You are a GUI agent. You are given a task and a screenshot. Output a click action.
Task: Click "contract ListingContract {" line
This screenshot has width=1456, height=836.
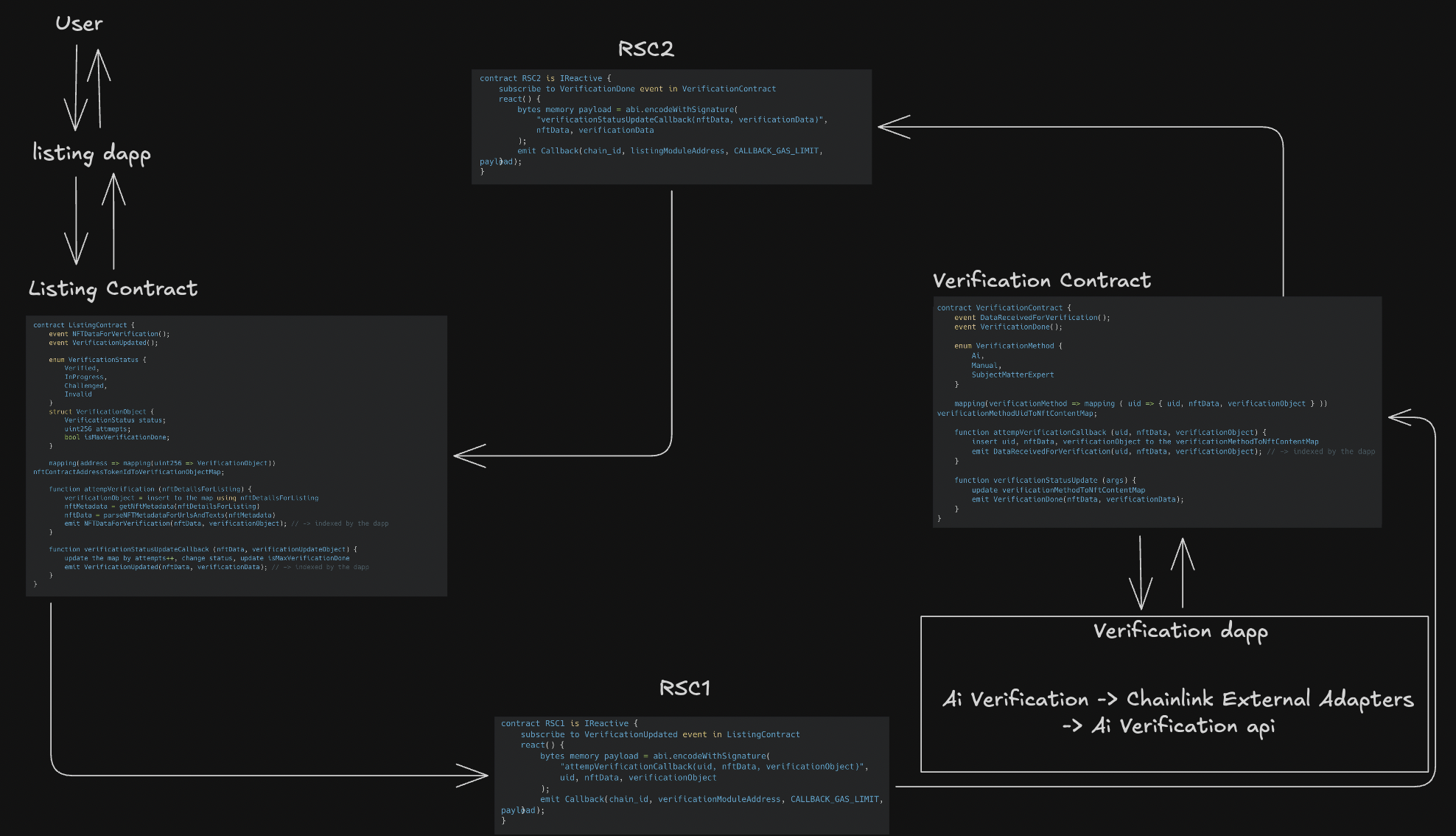84,325
